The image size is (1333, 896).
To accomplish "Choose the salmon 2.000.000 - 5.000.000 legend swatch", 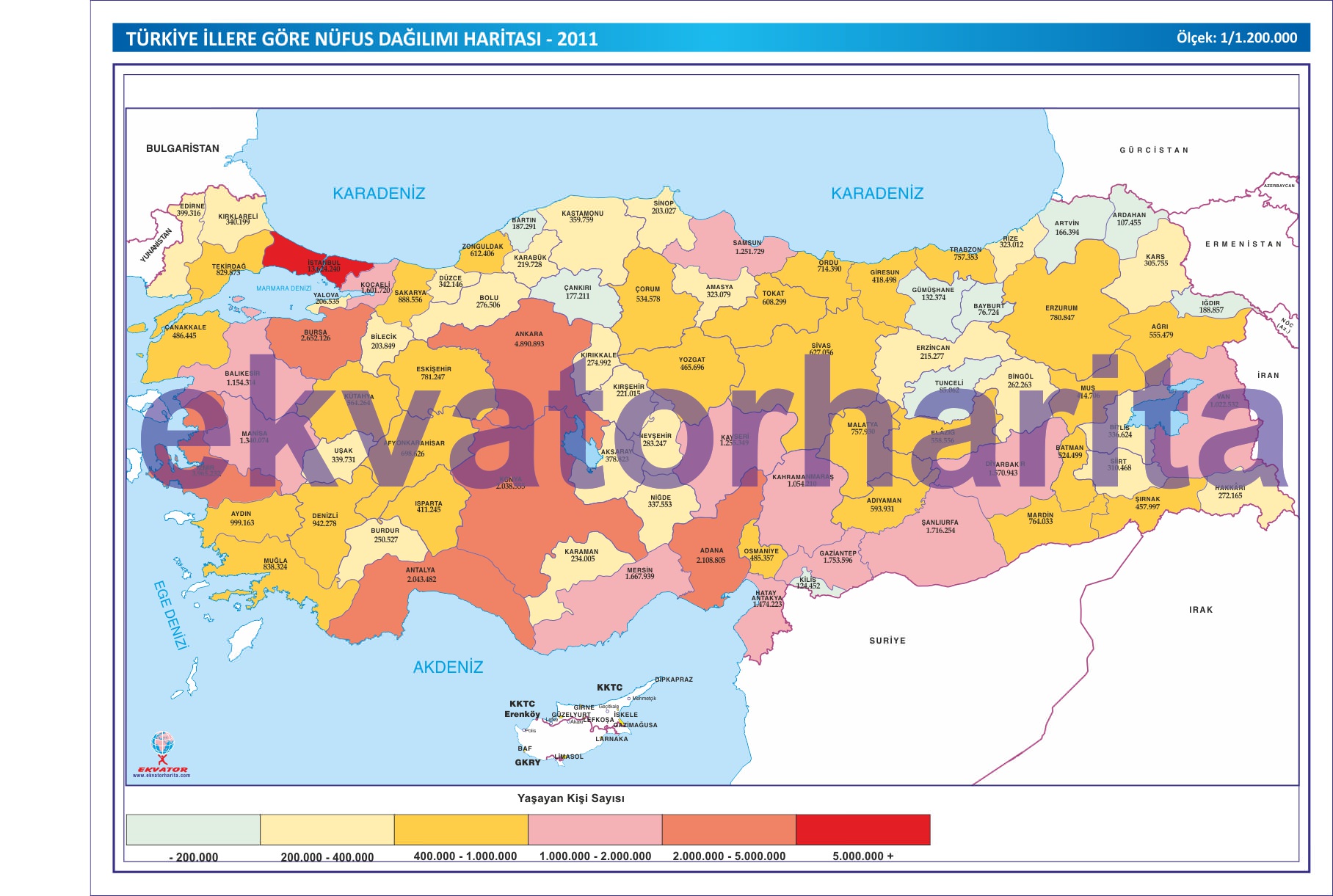I will pos(729,830).
